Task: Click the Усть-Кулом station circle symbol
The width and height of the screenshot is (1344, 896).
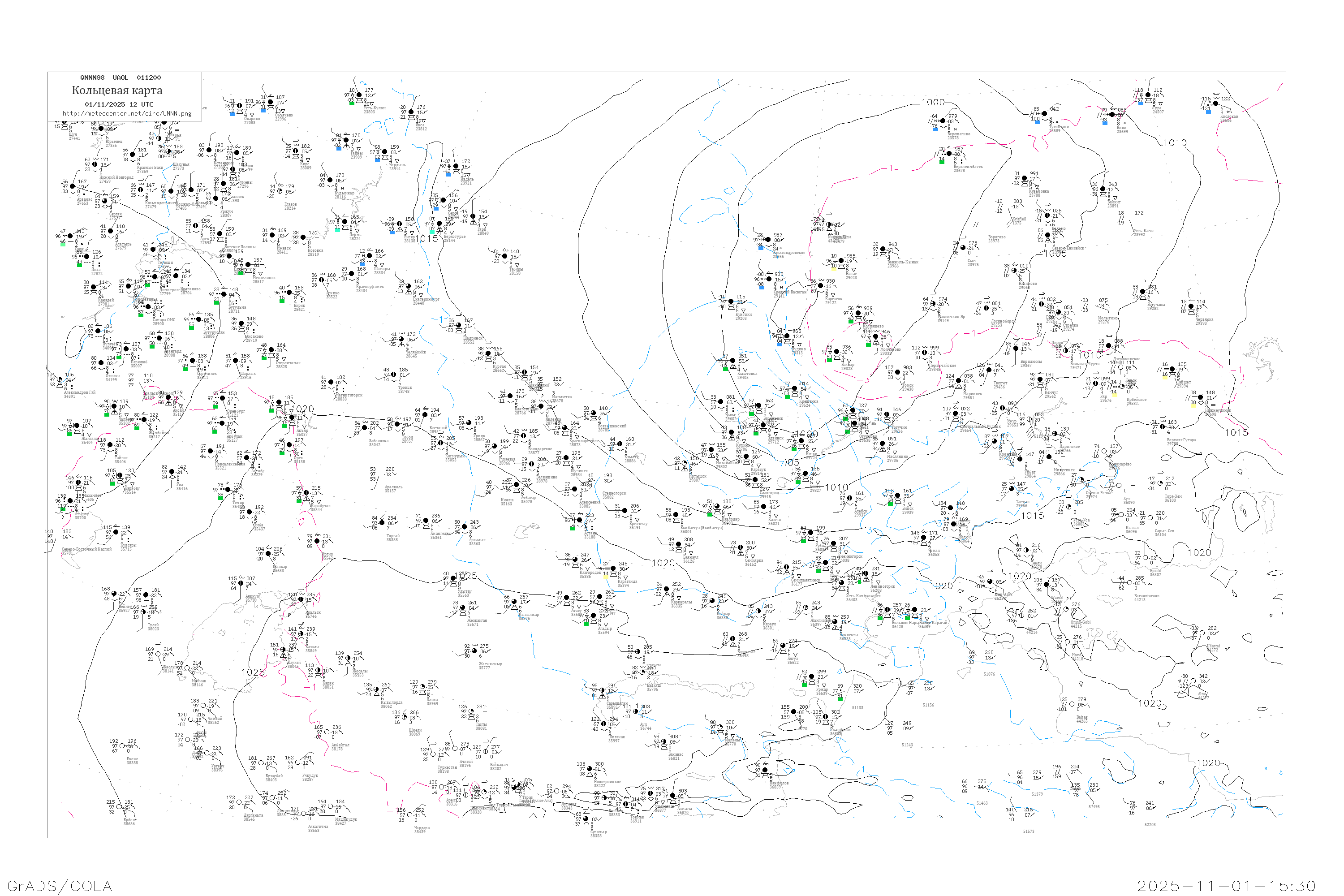Action: coord(359,95)
